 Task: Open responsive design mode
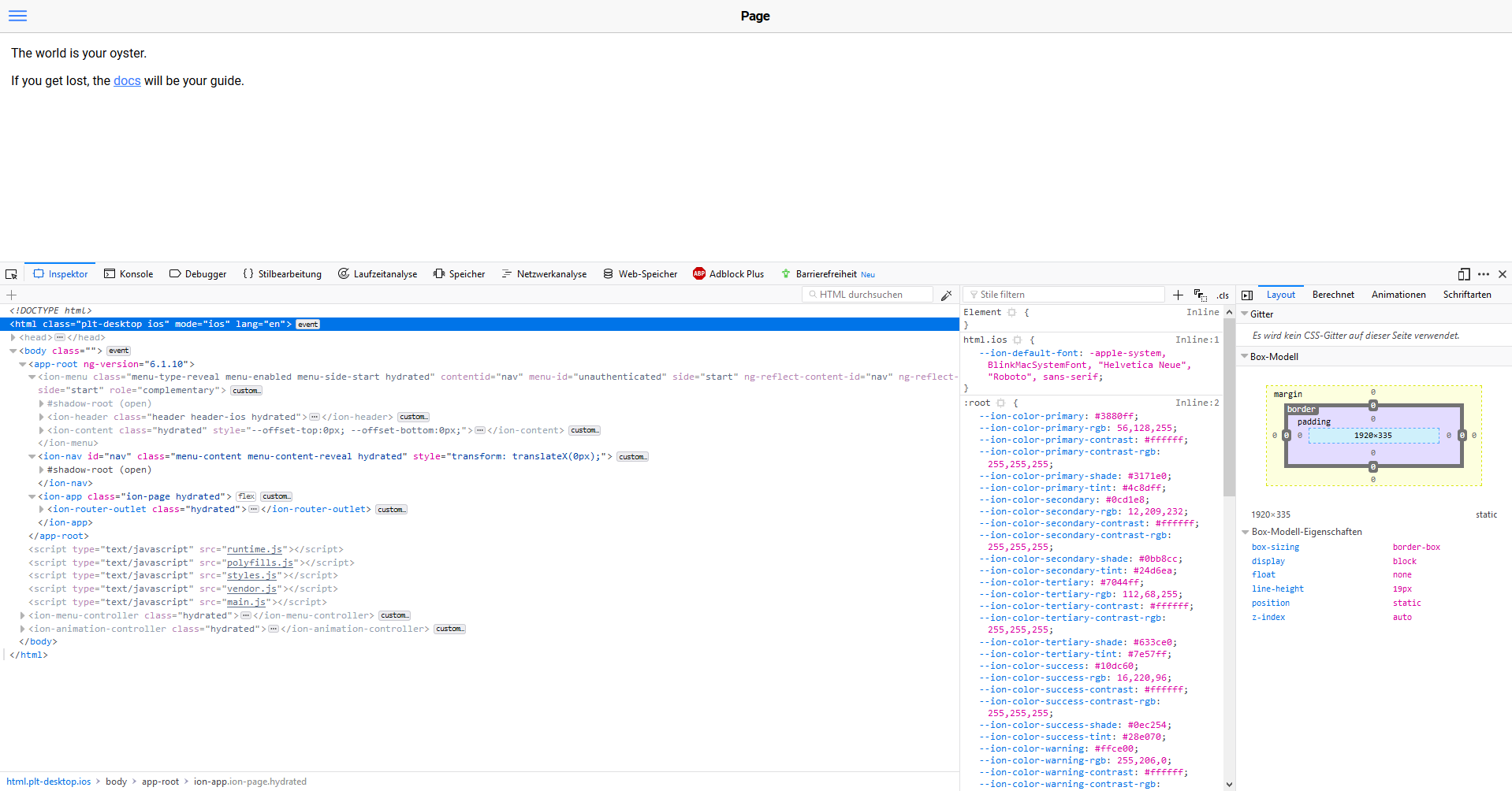click(x=1464, y=274)
